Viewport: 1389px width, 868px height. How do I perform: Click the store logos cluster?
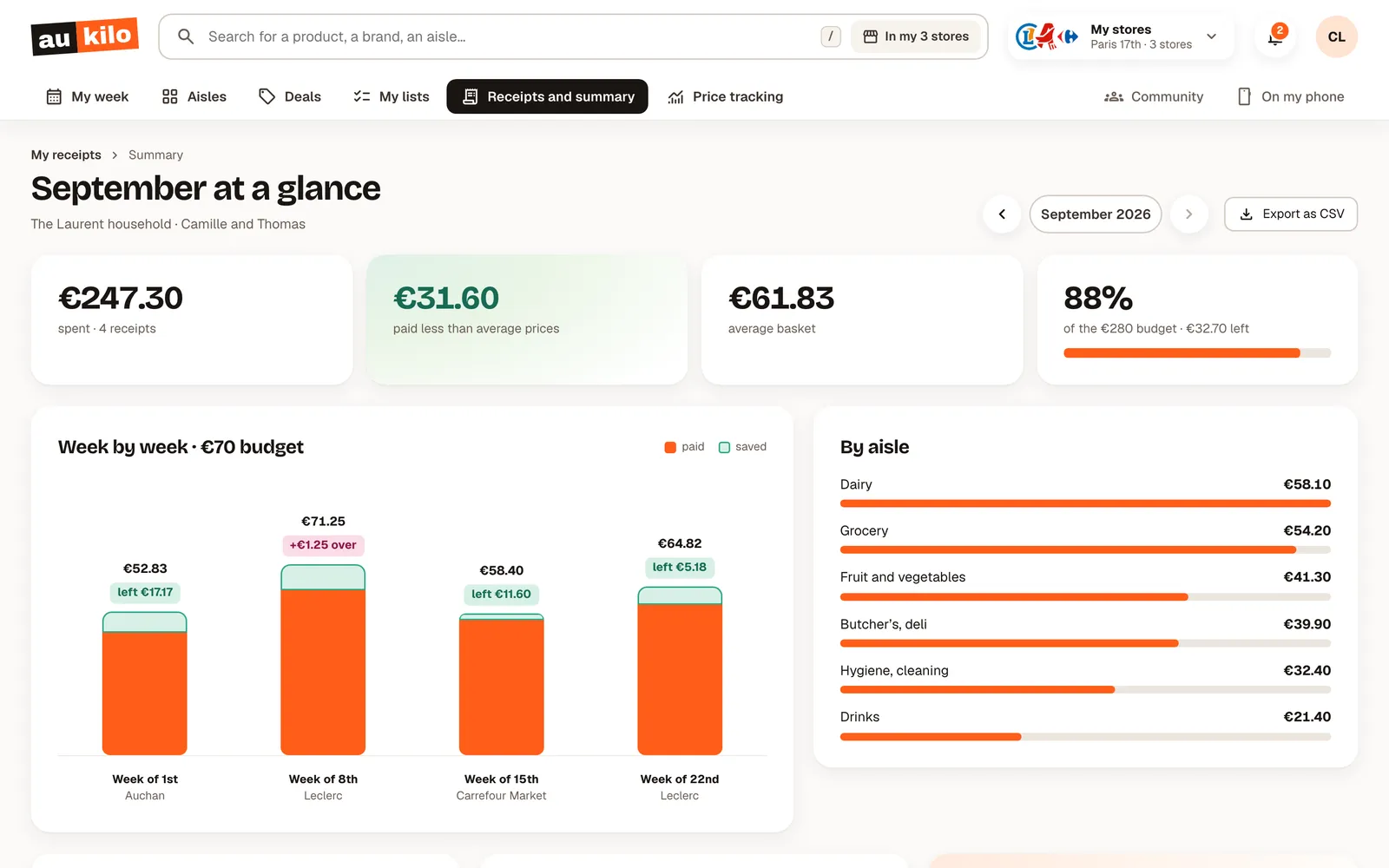tap(1047, 36)
